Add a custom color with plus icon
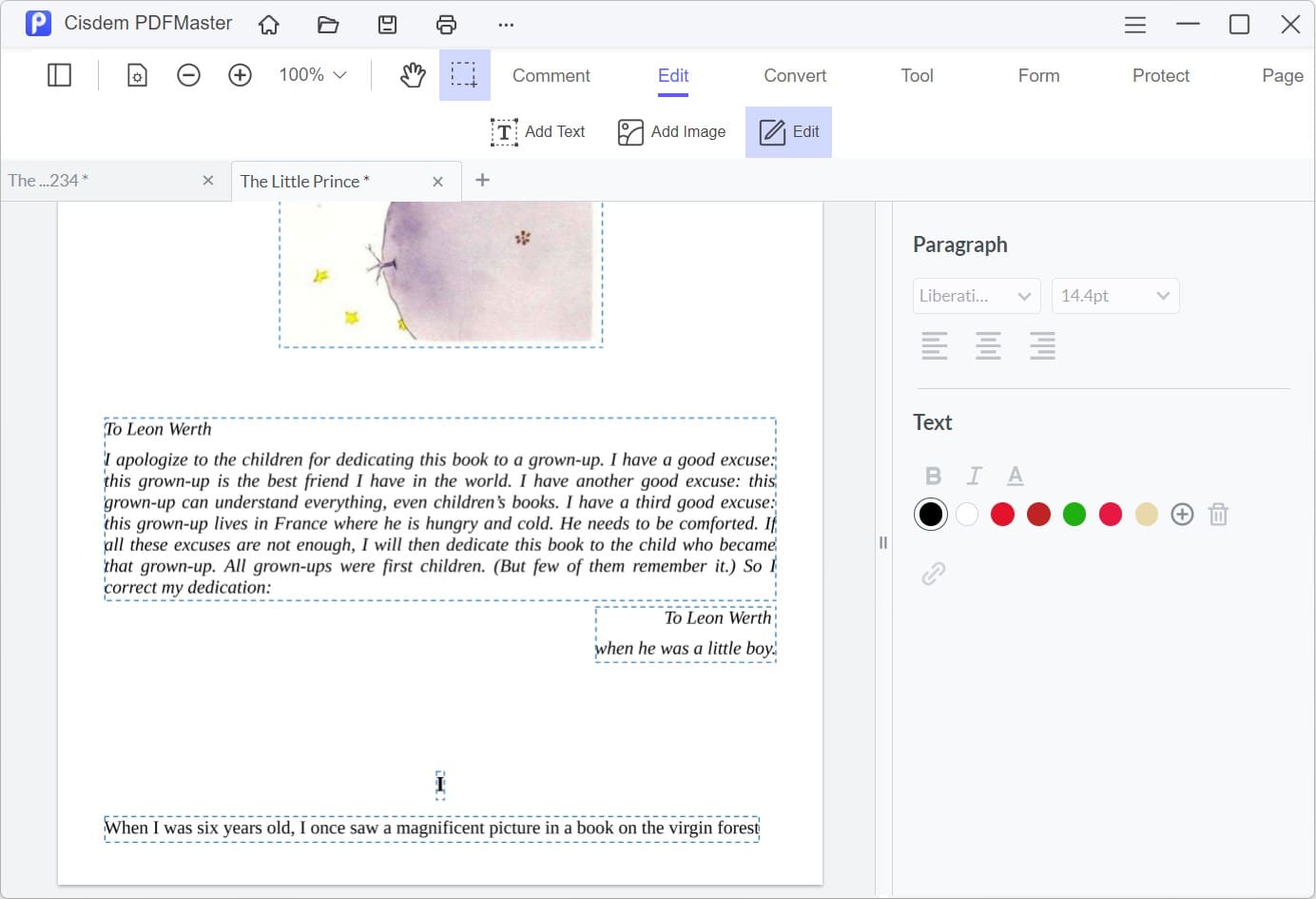 coord(1182,515)
